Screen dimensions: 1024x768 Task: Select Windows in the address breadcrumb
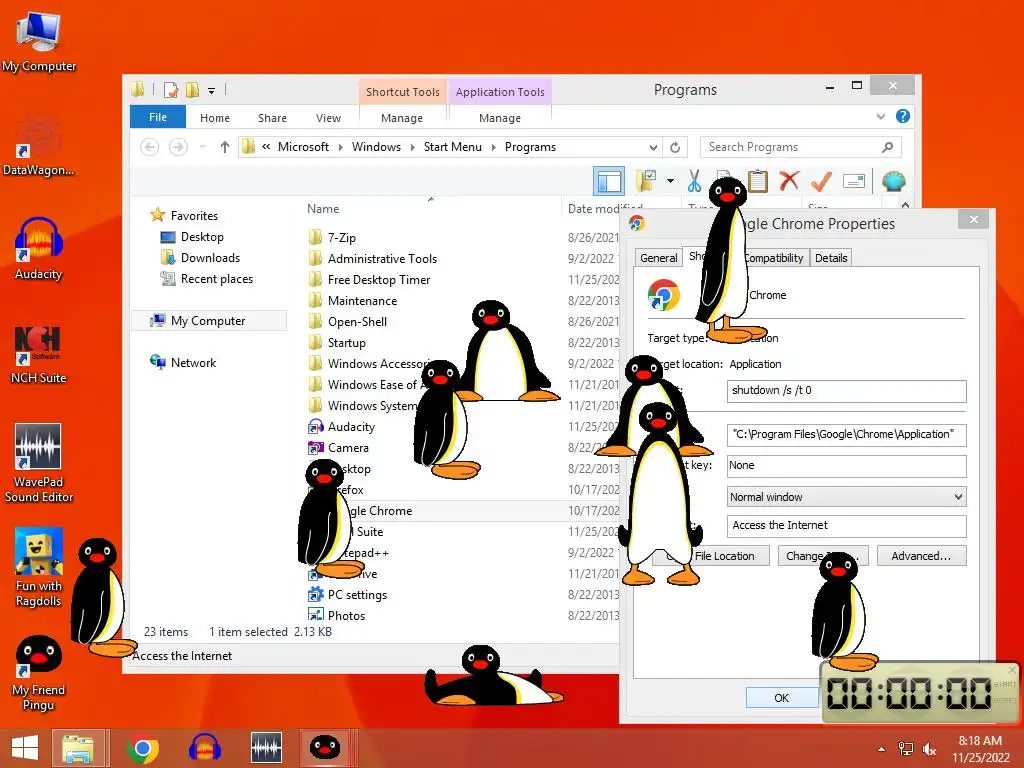[376, 147]
